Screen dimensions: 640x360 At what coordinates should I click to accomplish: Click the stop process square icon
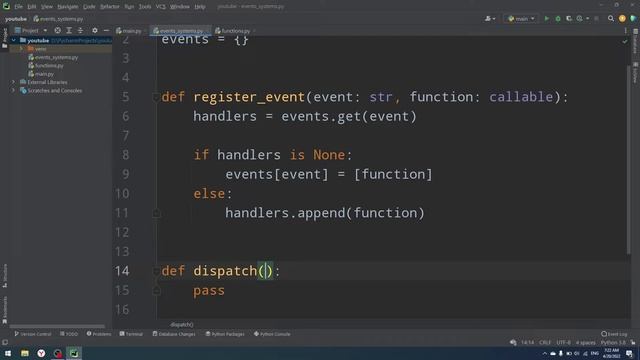click(596, 19)
